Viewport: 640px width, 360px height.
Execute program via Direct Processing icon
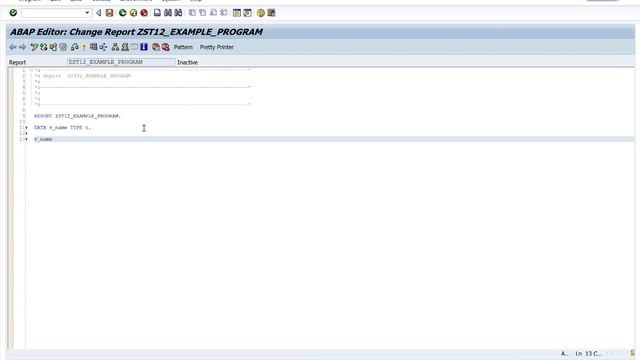(93, 47)
